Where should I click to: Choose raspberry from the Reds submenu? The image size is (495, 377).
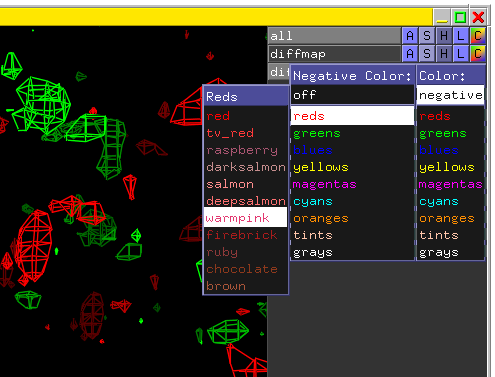(x=246, y=150)
